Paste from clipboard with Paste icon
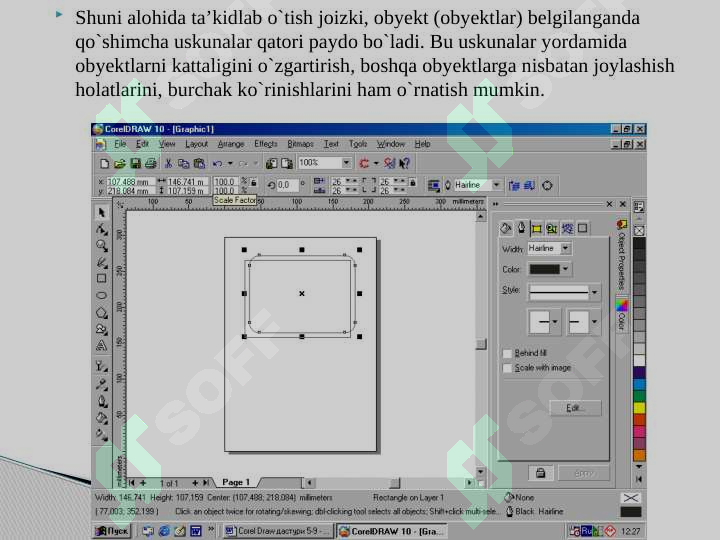This screenshot has height=540, width=720. click(199, 163)
